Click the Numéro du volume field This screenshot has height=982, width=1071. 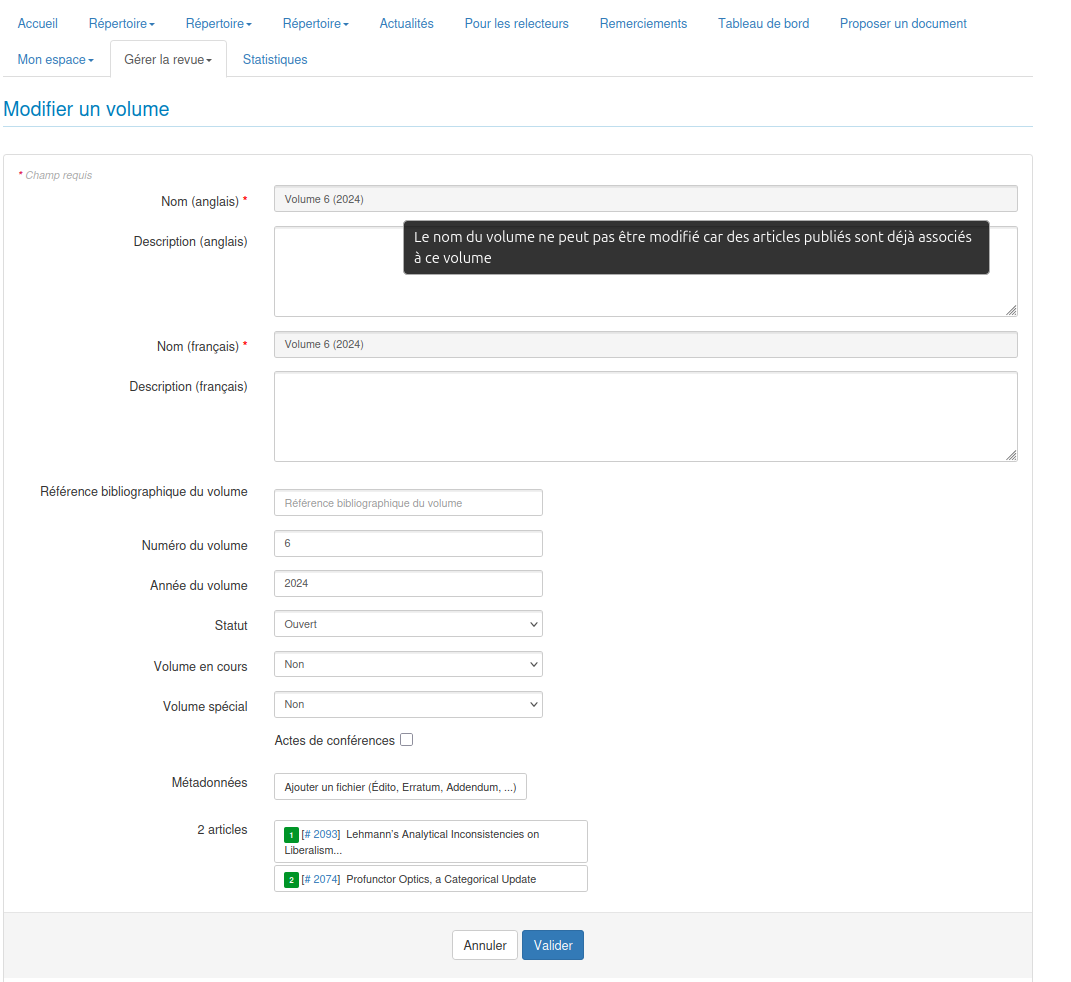coord(408,543)
